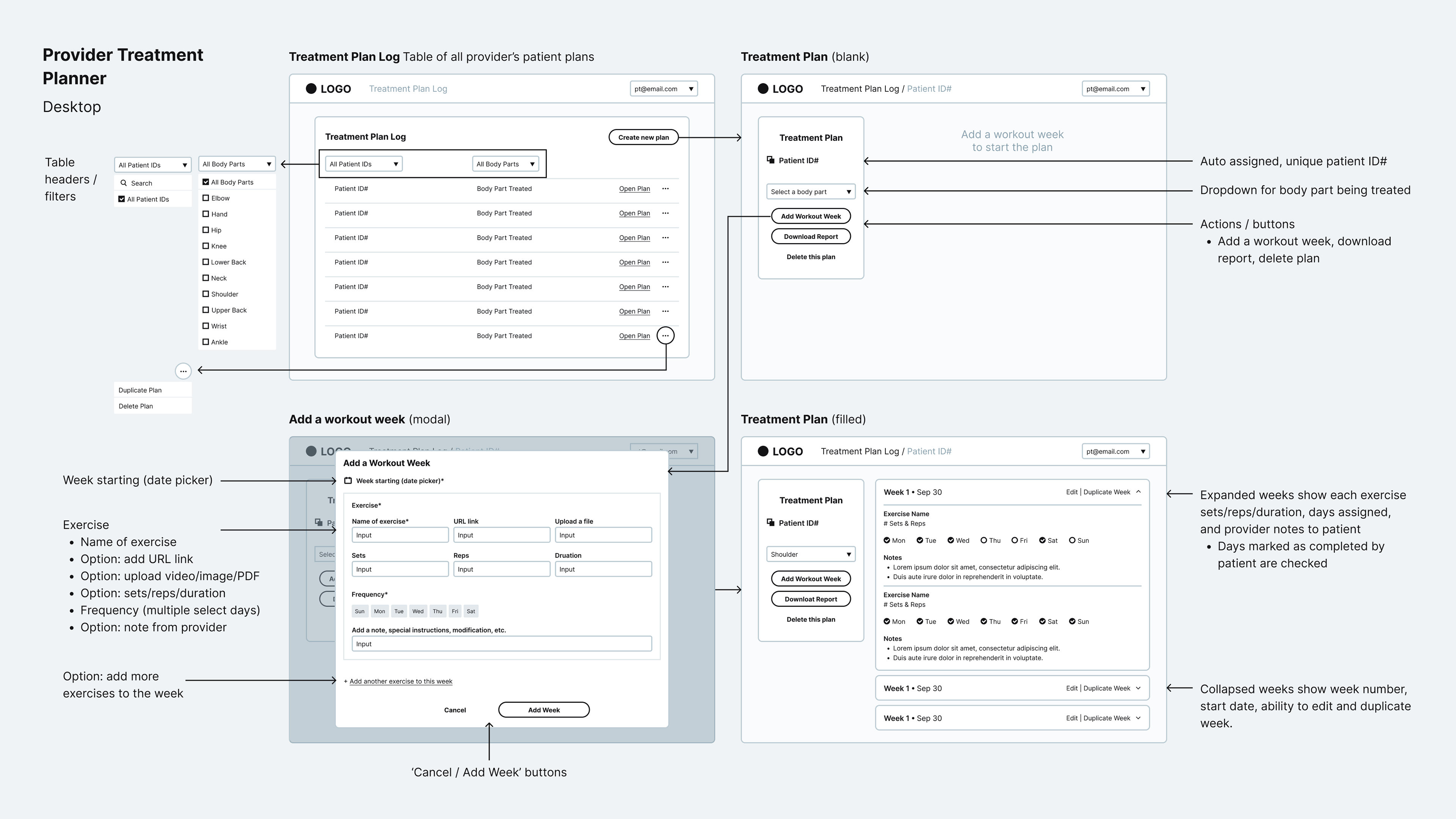Close the expanded All Patient IDs filter header

point(152,165)
